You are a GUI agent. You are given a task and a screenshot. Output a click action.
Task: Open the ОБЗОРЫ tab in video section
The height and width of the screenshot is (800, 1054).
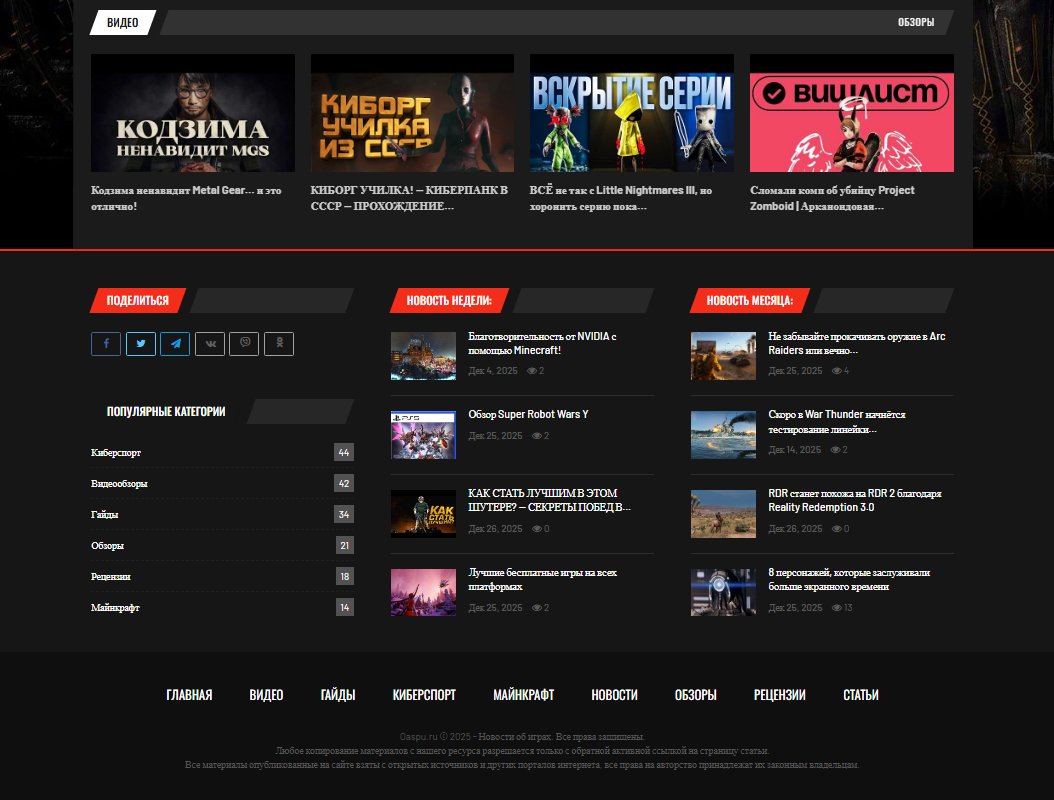[x=915, y=22]
